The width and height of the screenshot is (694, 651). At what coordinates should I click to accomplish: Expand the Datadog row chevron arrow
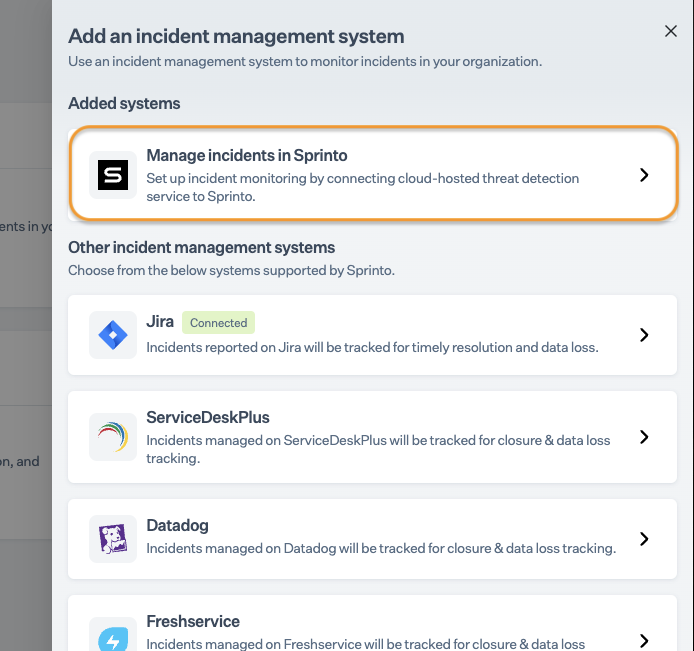(x=644, y=539)
